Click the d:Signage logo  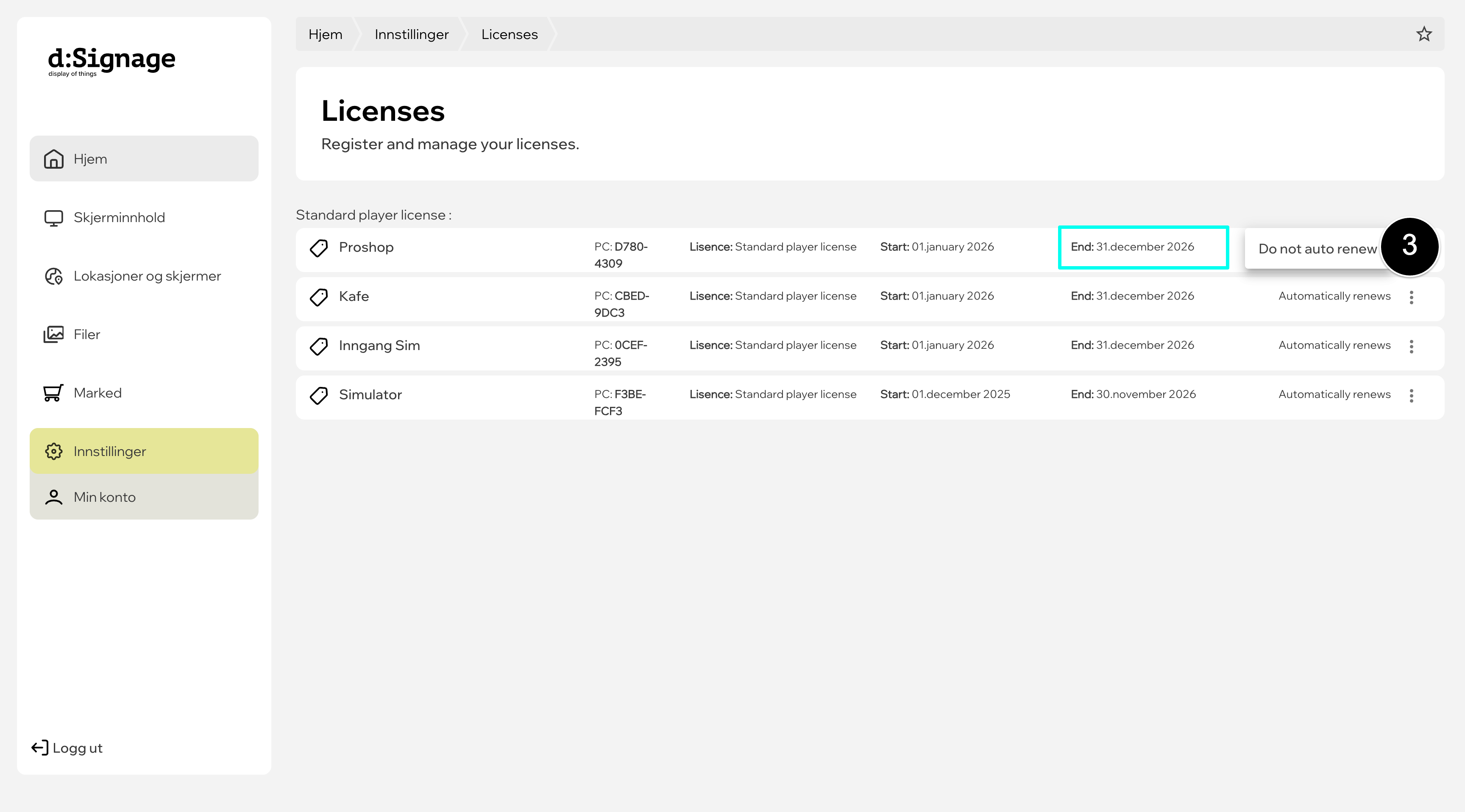(111, 61)
